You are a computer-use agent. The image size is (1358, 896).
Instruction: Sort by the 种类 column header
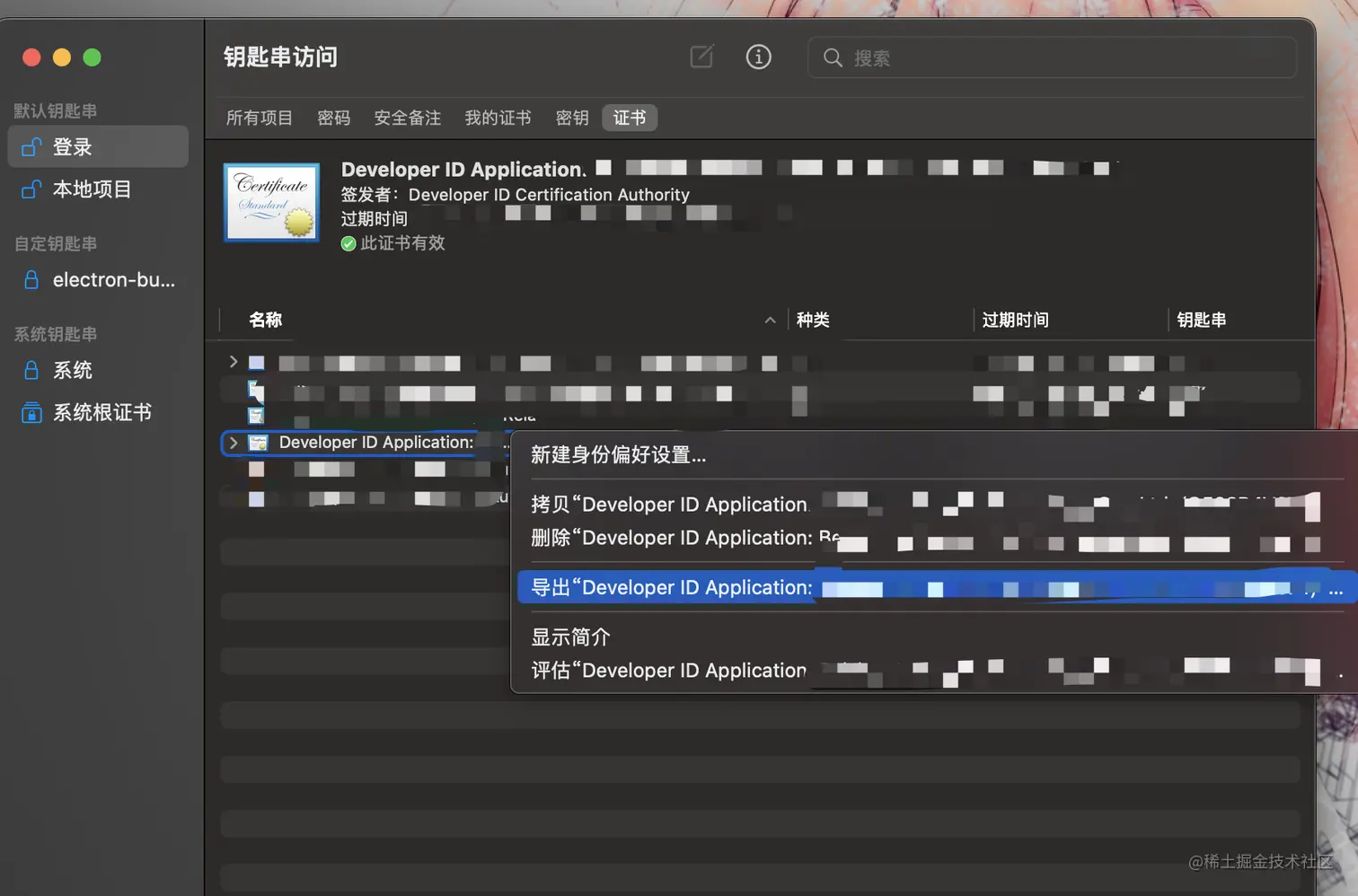[x=813, y=320]
